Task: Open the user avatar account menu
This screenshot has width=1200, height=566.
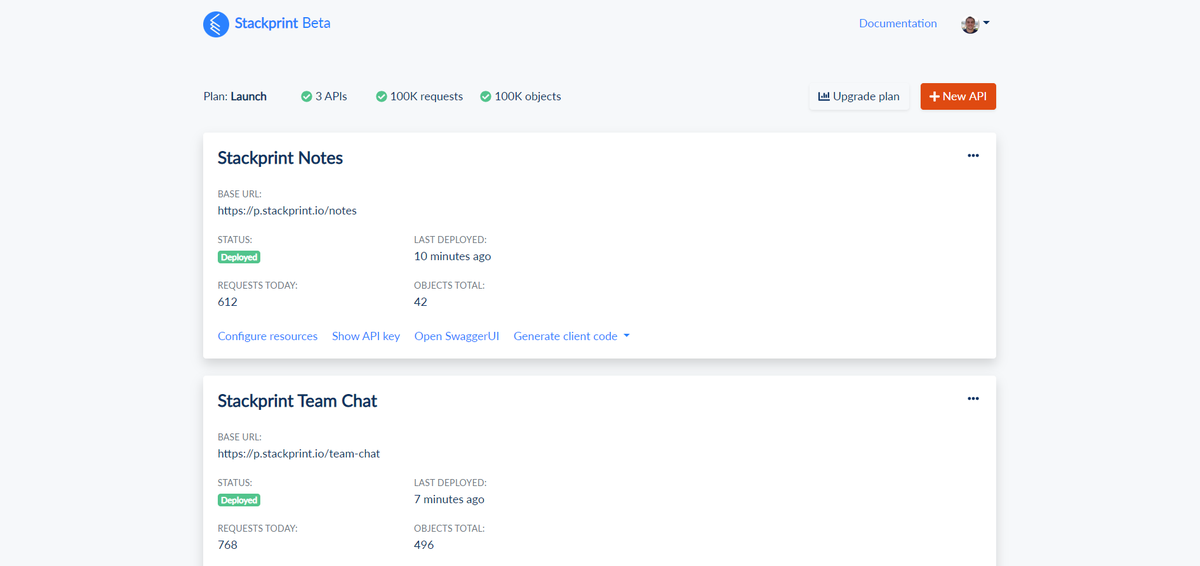Action: click(975, 24)
